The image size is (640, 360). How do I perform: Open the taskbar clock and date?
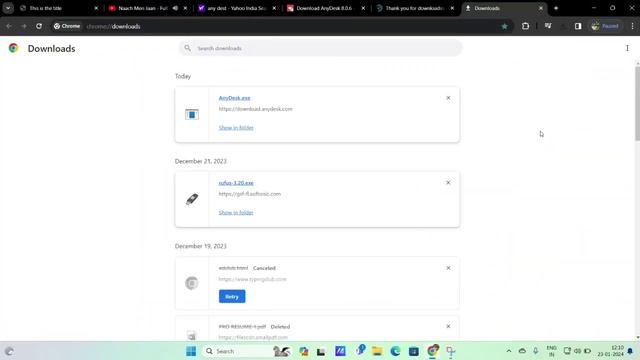[611, 351]
